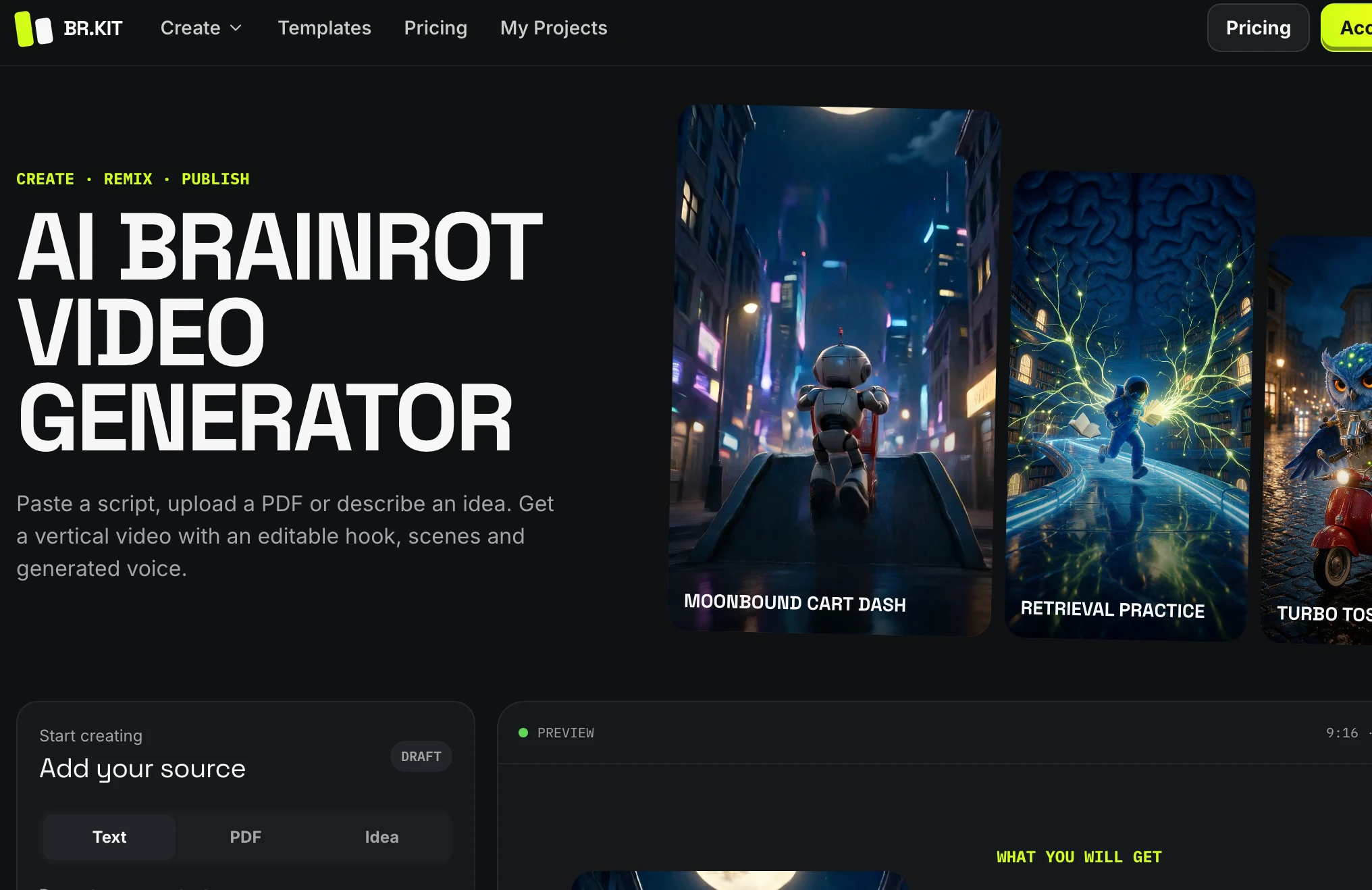Click the lime account button at top right
This screenshot has width=1372, height=890.
coord(1347,28)
